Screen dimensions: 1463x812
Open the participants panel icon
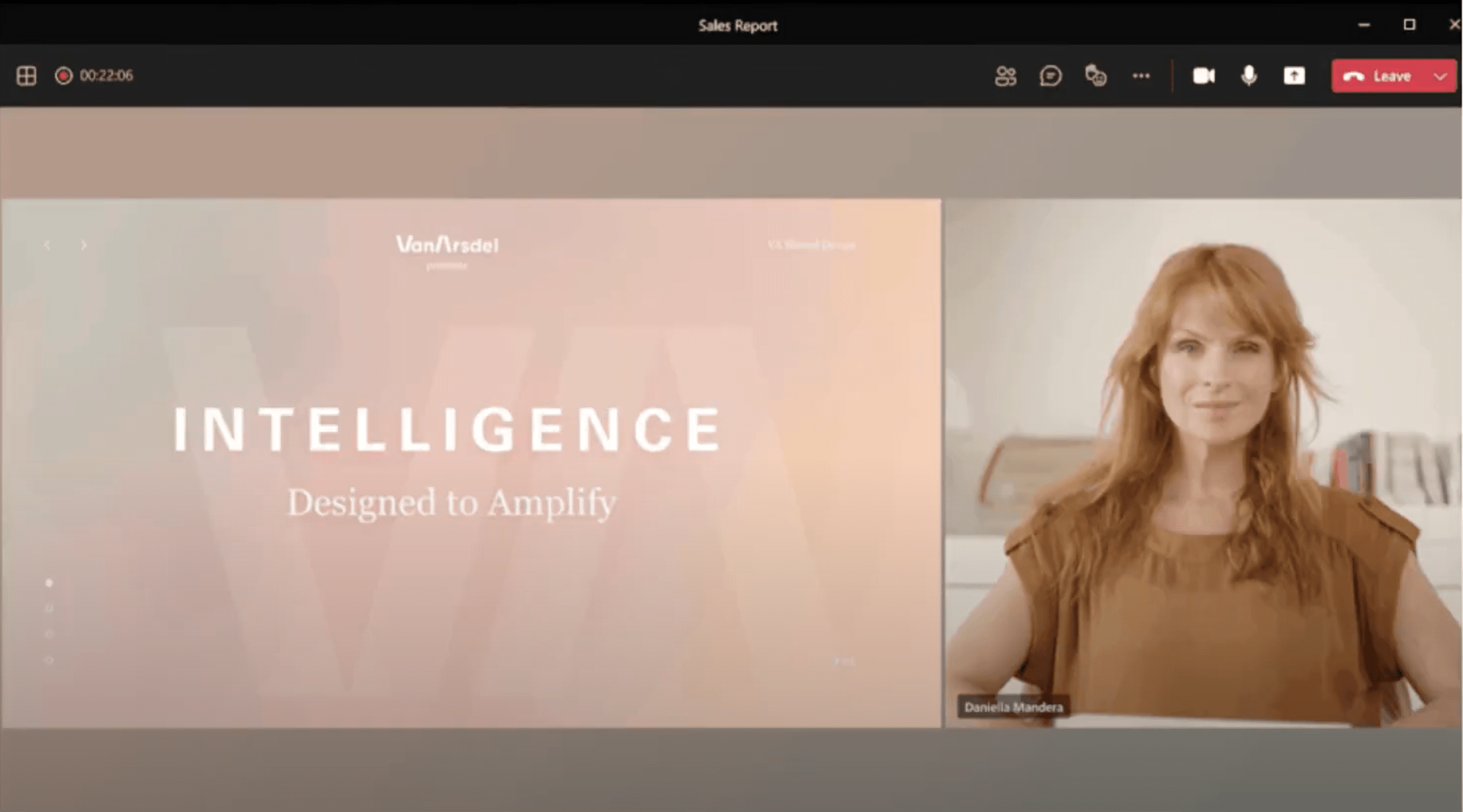(1005, 76)
